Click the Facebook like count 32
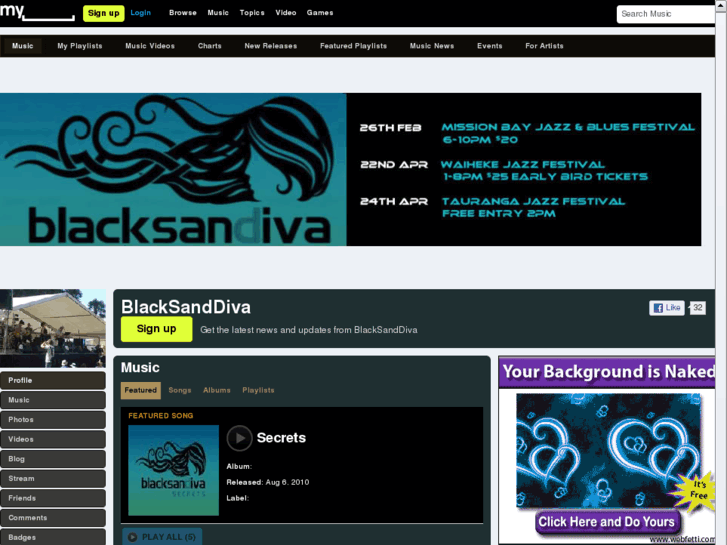This screenshot has width=727, height=545. click(x=698, y=308)
